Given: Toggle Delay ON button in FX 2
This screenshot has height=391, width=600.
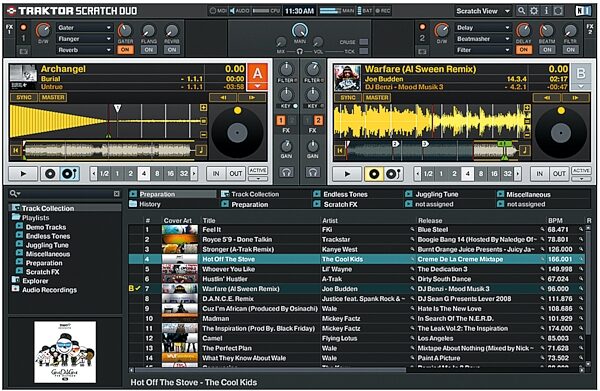Looking at the screenshot, I should 523,50.
